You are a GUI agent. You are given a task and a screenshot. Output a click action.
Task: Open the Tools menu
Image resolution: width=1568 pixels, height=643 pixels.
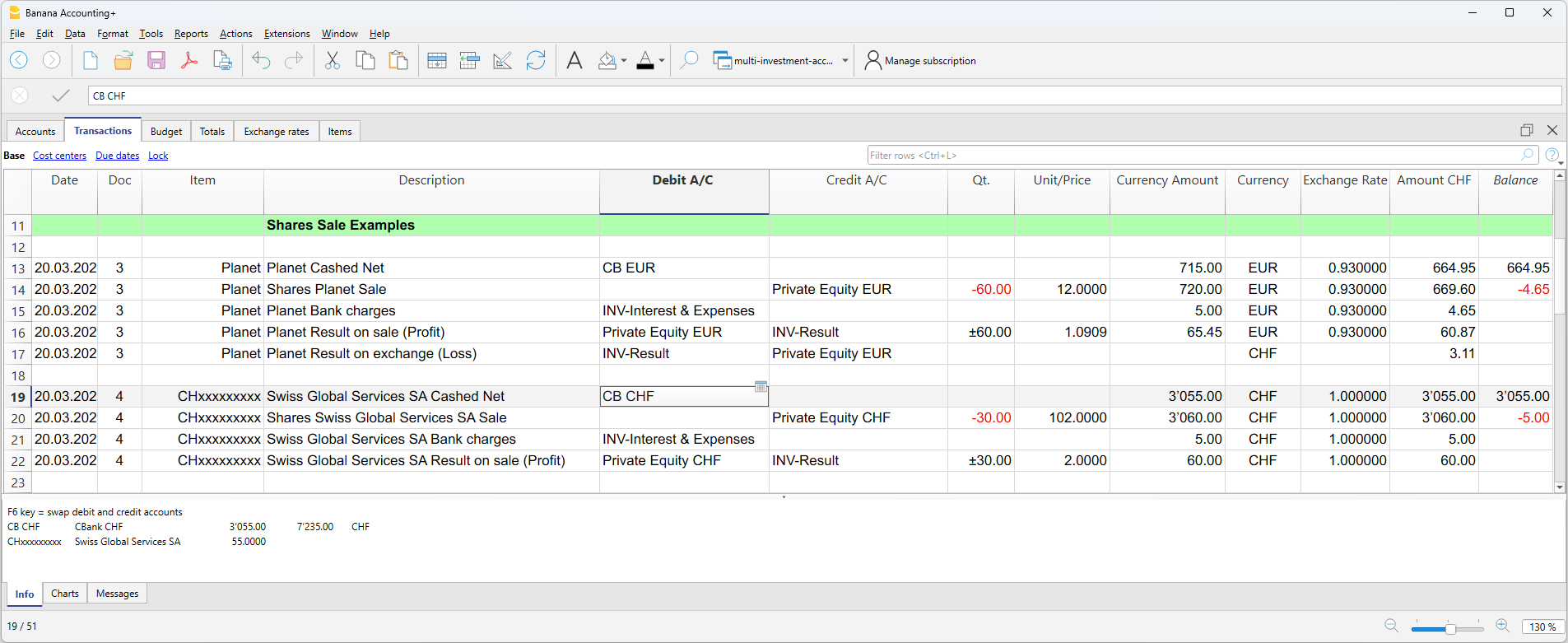pos(151,34)
